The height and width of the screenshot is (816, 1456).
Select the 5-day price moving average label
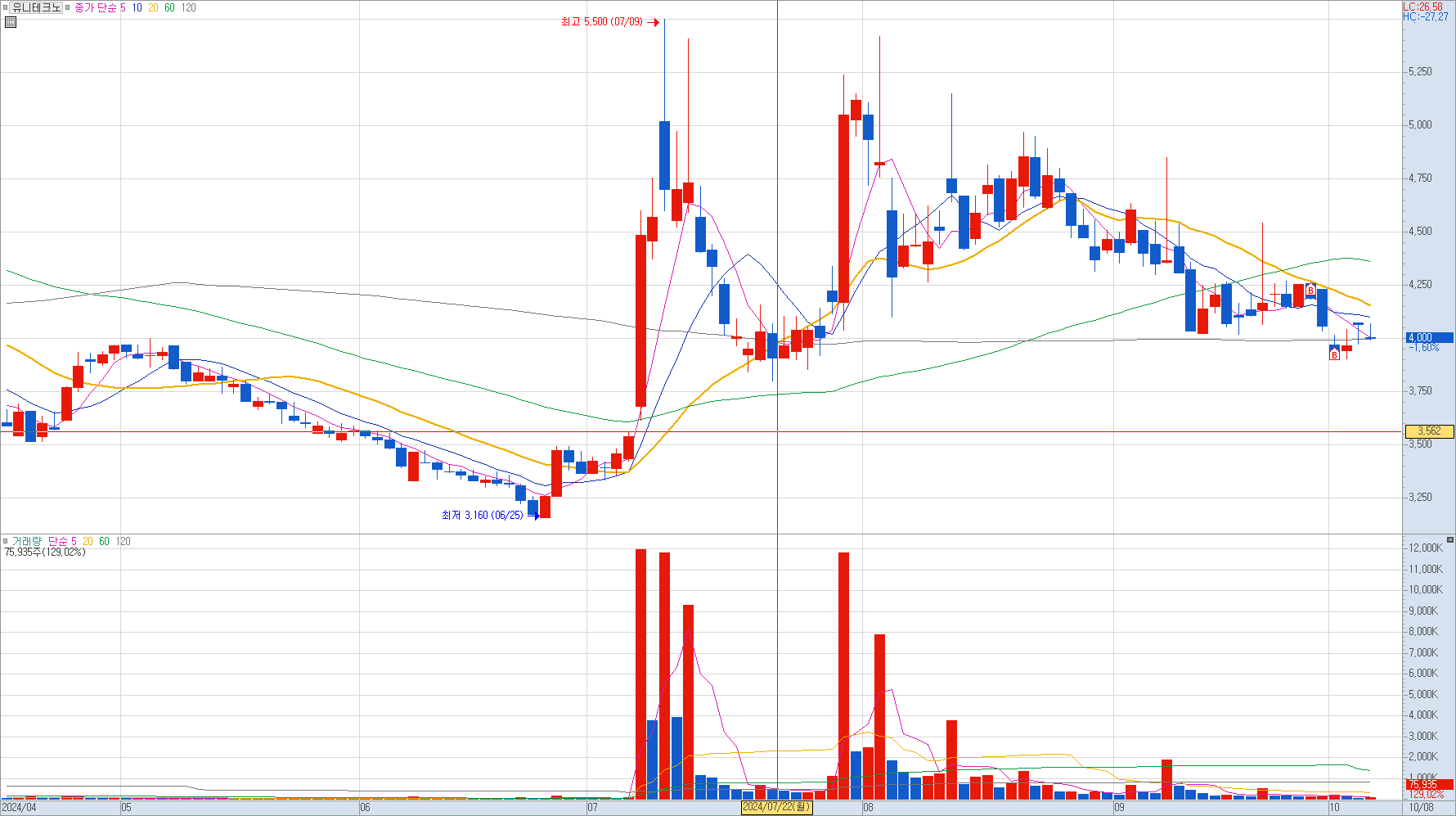pyautogui.click(x=123, y=7)
